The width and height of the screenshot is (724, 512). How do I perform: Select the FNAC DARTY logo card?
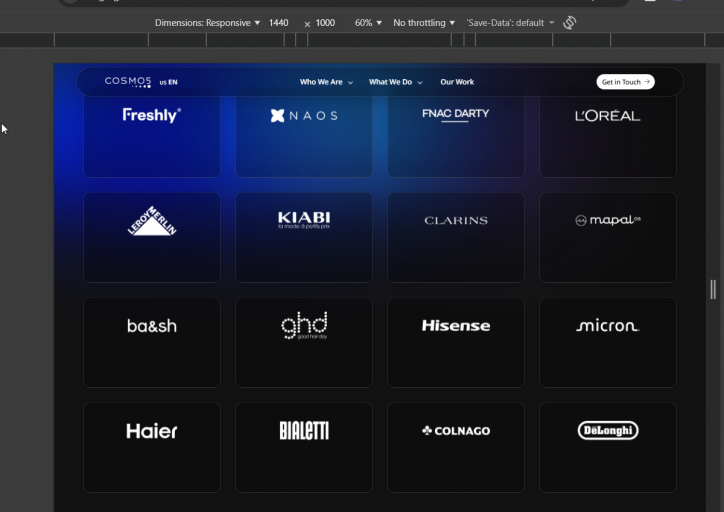pos(456,137)
